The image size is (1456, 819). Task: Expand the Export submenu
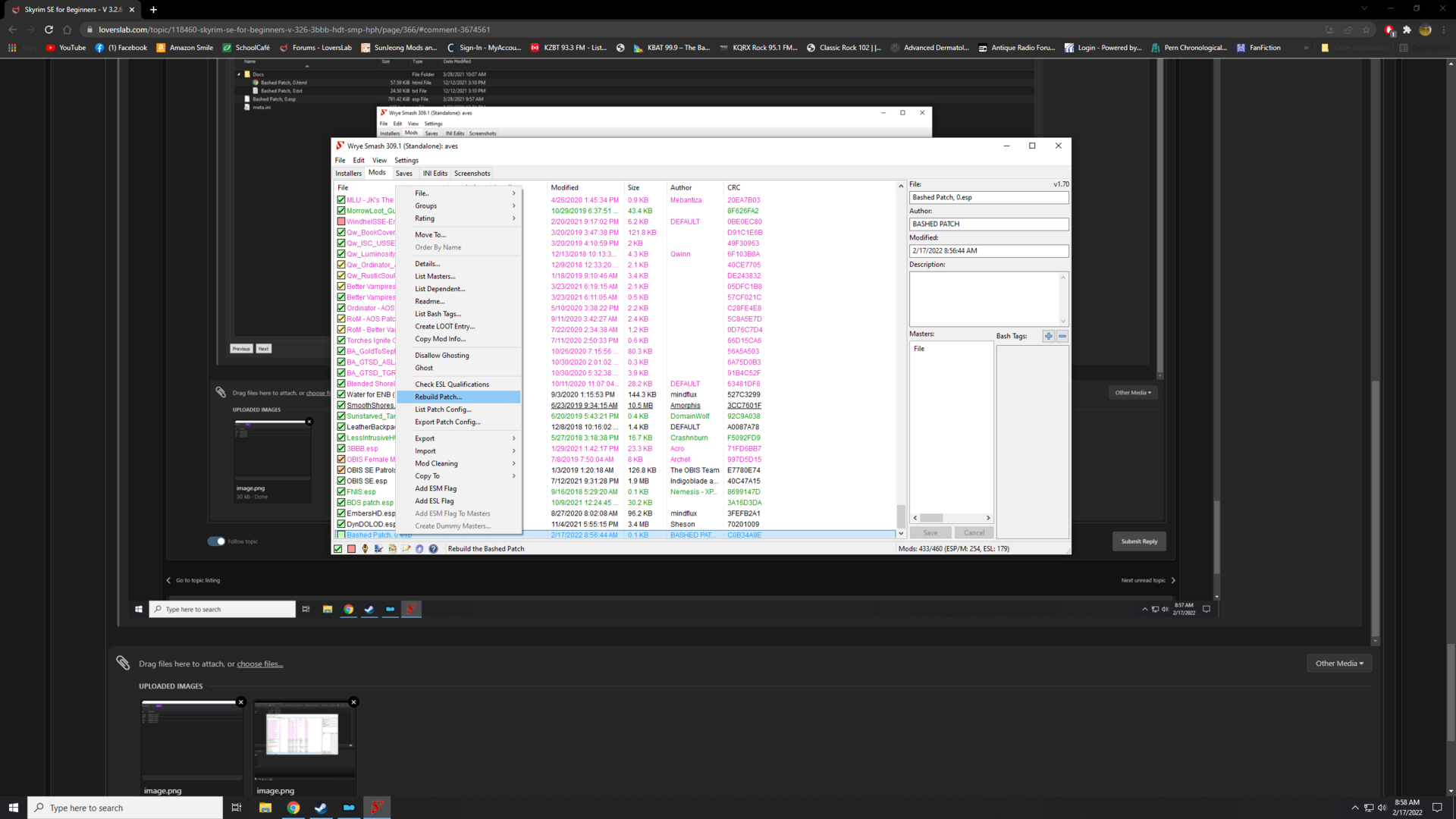click(458, 438)
